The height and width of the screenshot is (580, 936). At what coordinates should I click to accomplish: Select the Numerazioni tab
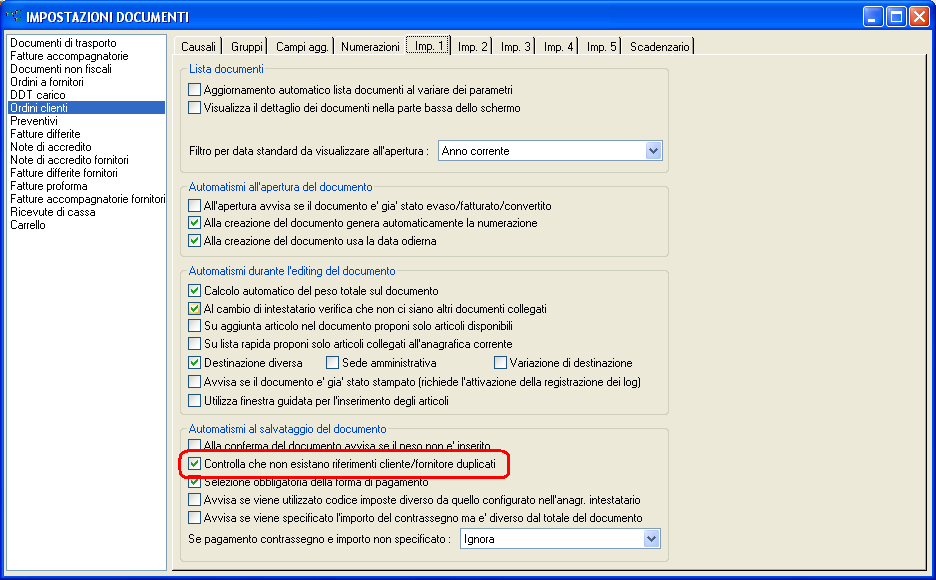370,47
